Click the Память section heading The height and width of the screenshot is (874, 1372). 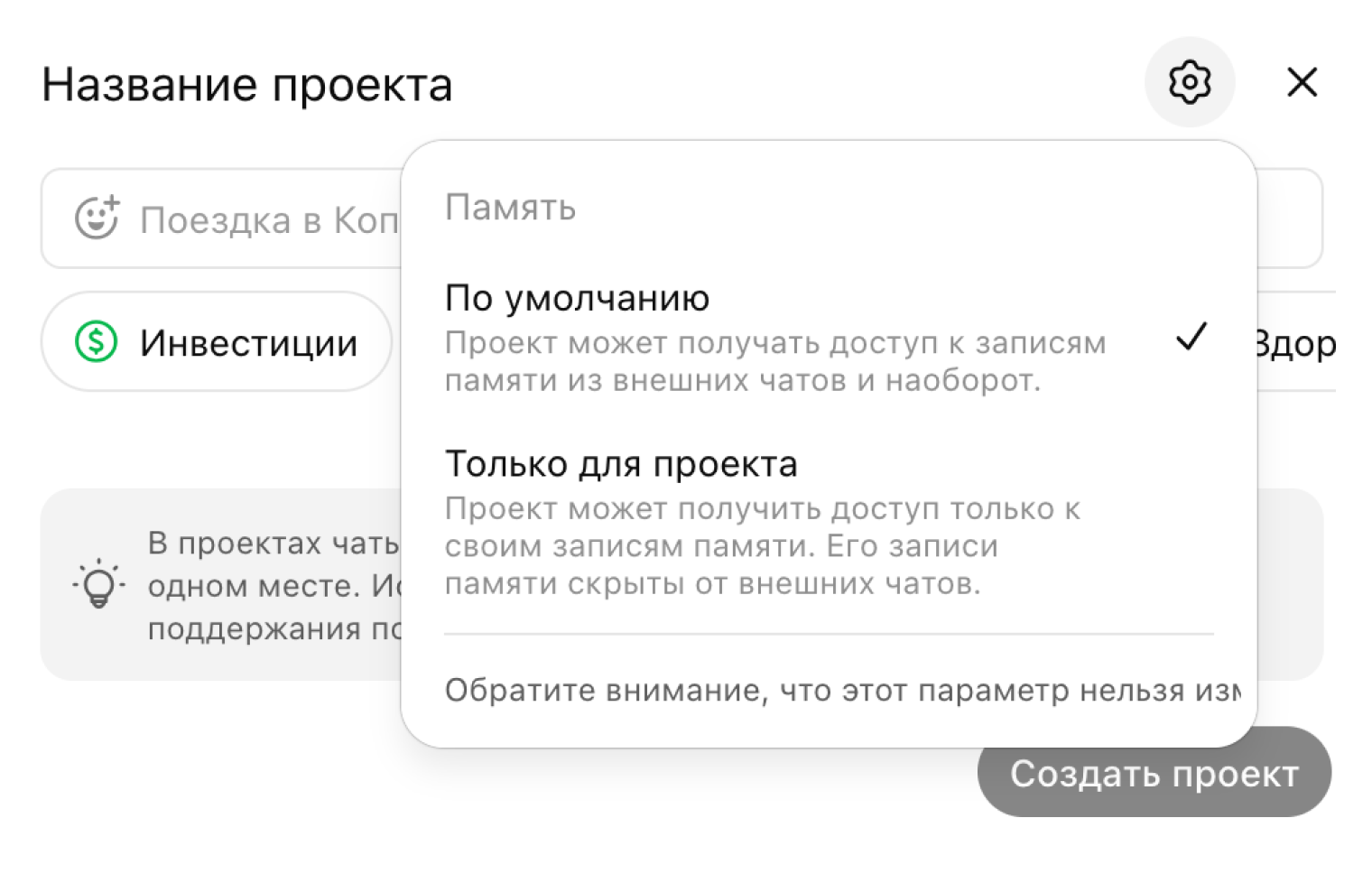click(510, 208)
